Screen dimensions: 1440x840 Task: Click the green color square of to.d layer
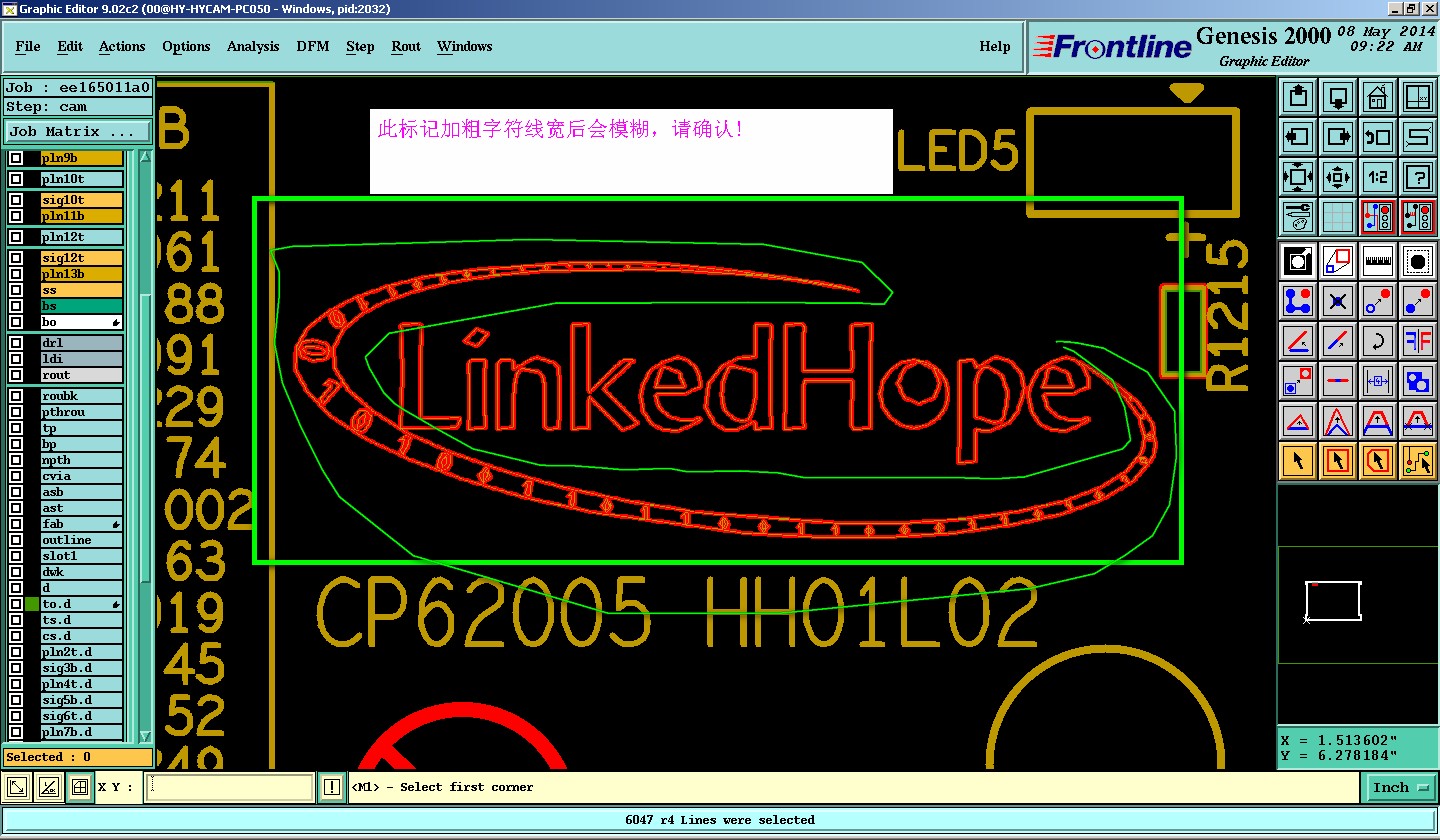coord(32,604)
